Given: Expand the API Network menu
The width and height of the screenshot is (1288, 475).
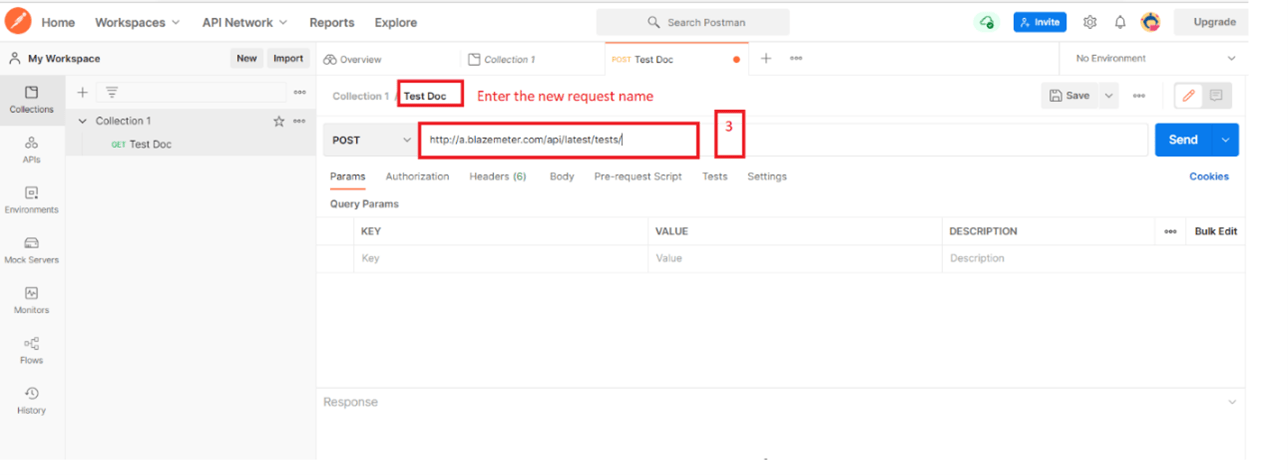Looking at the screenshot, I should click(244, 22).
